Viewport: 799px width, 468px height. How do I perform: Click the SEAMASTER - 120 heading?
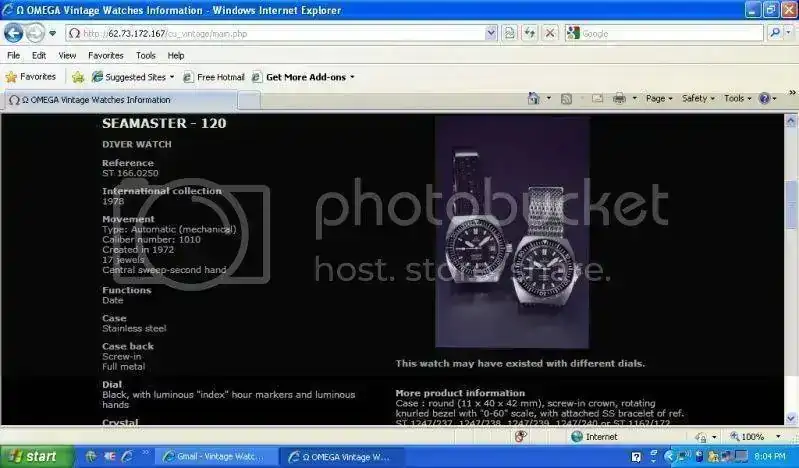(x=164, y=123)
